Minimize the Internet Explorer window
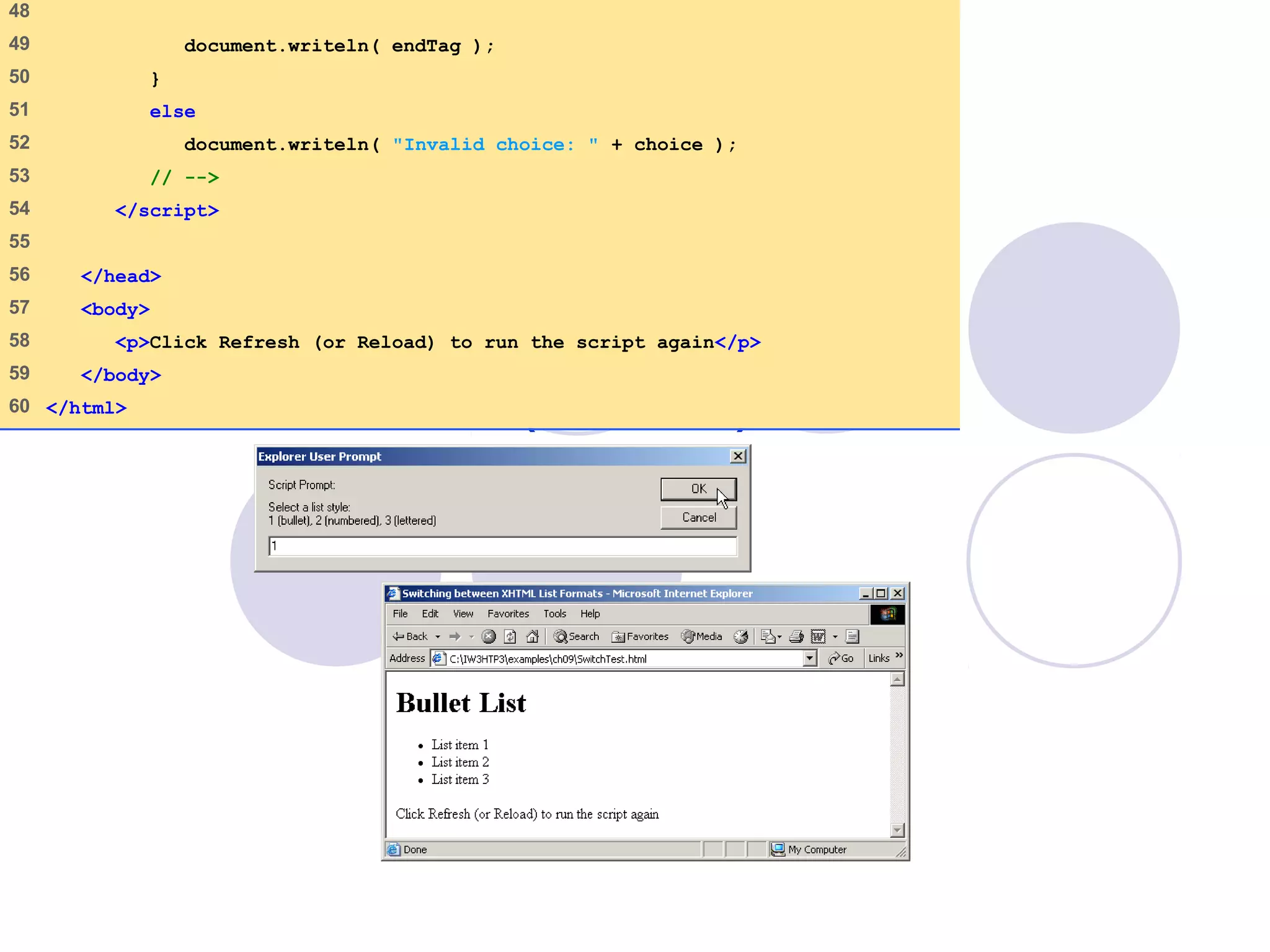1270x952 pixels. 866,594
